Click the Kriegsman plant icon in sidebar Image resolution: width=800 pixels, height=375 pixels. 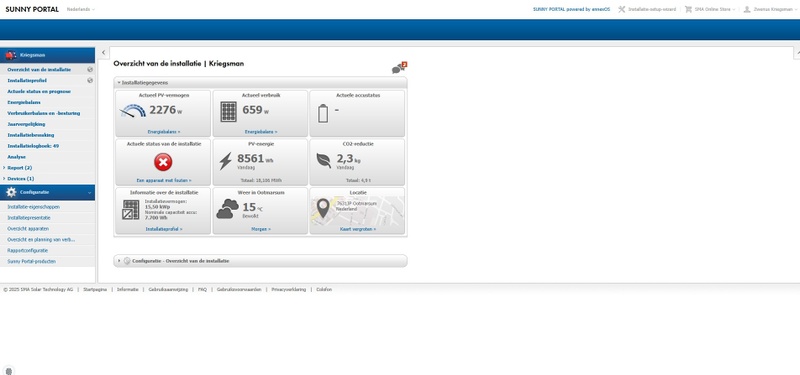tap(11, 55)
